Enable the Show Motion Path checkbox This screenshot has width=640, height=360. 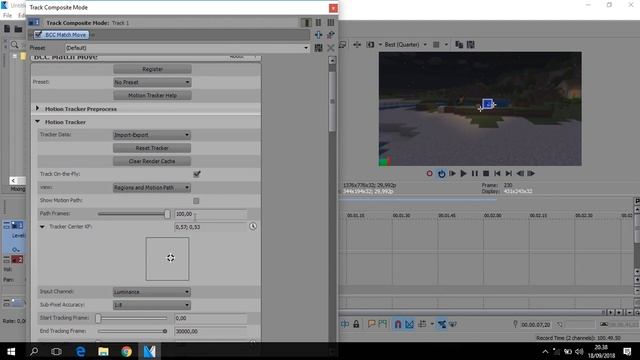tap(196, 201)
